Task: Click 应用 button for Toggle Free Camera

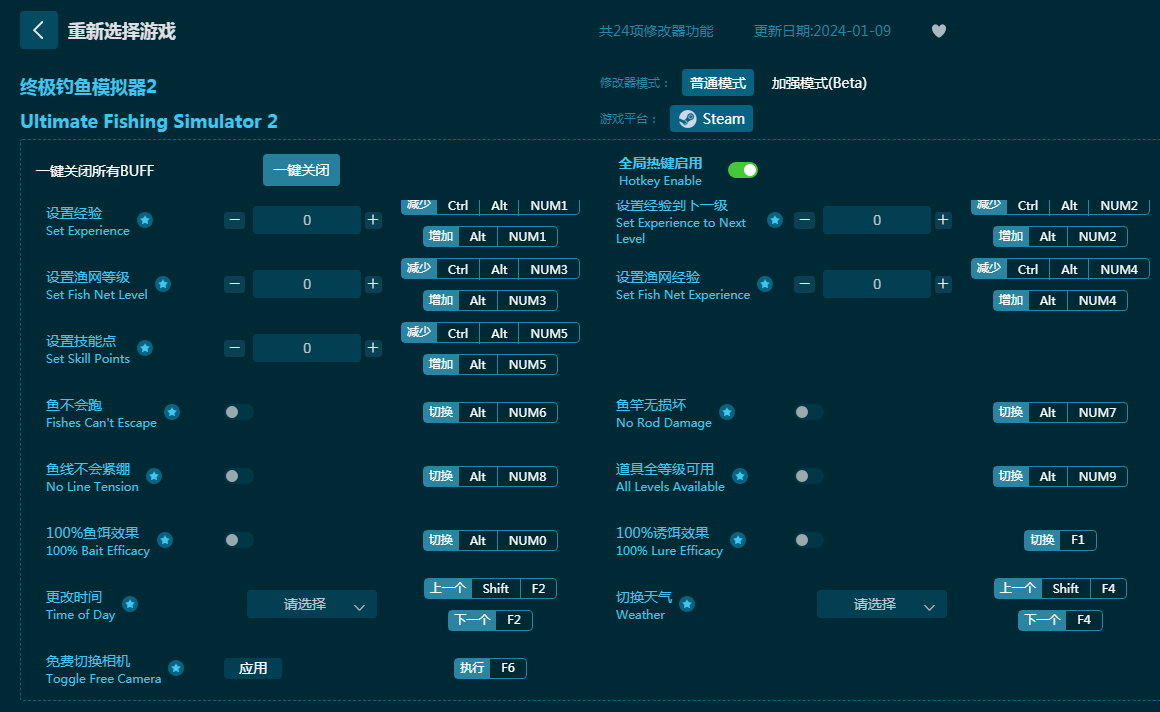Action: pos(253,668)
